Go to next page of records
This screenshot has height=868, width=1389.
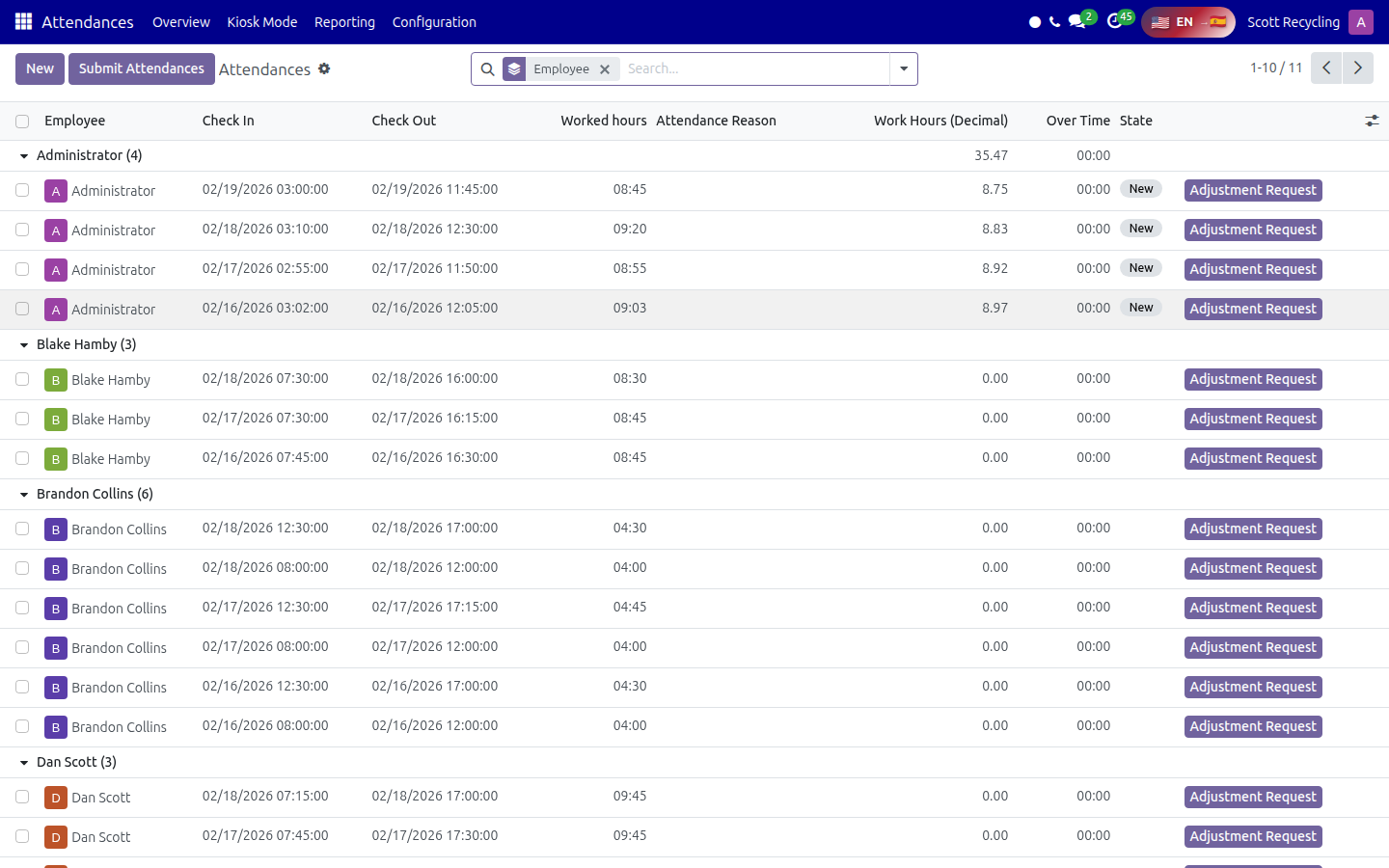click(1358, 68)
